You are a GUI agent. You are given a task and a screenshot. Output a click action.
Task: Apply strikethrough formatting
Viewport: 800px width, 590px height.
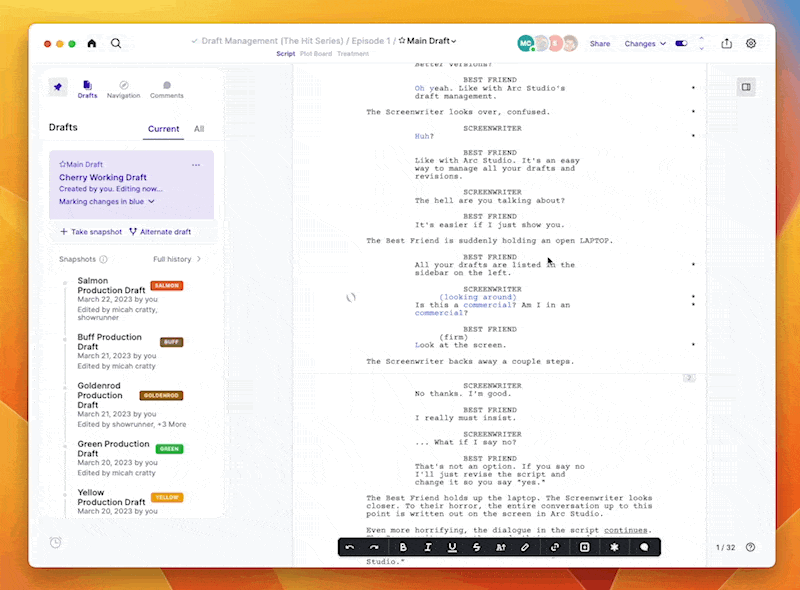click(x=476, y=547)
